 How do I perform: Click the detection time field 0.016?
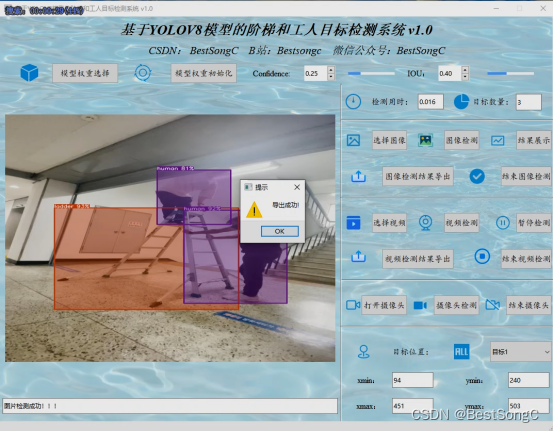tap(430, 102)
